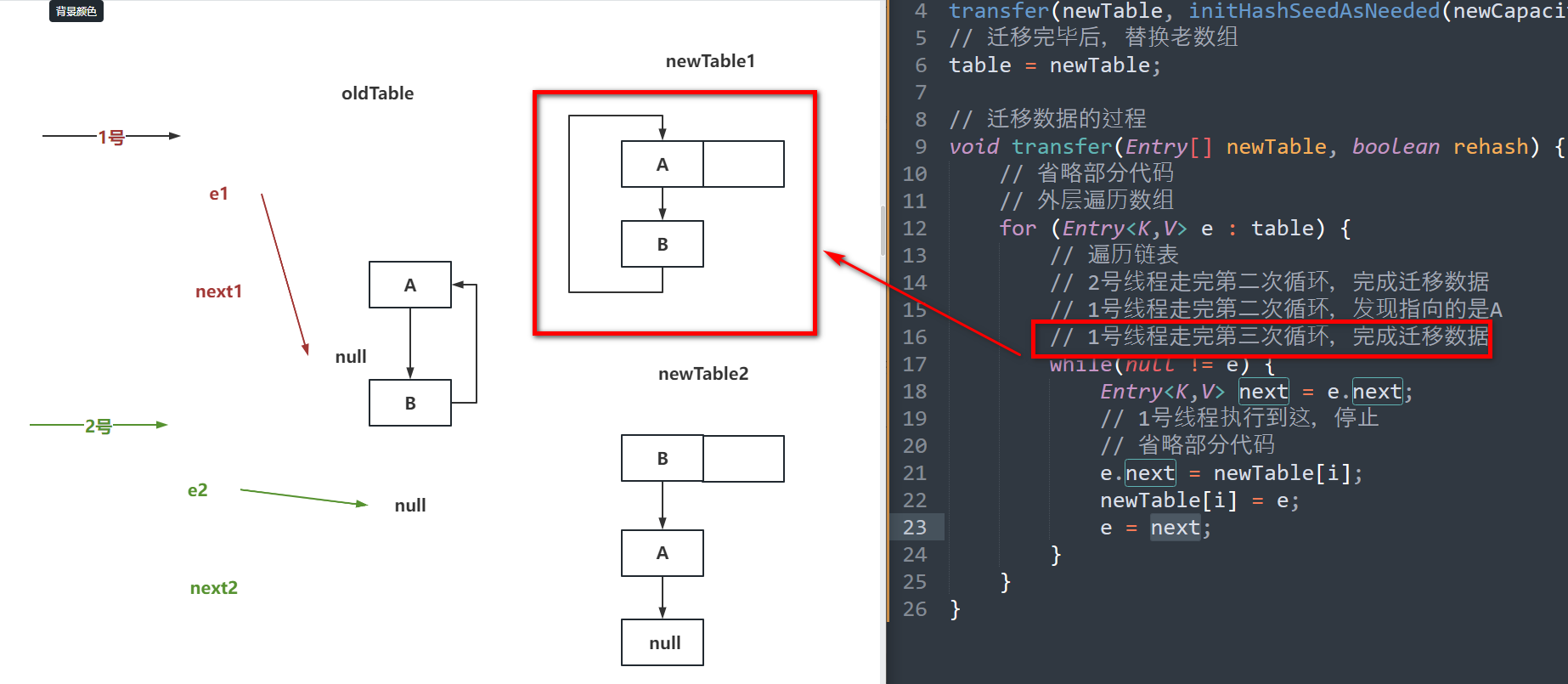Click the comment 遍历链表
Viewport: 1568px width, 684px height.
point(1114,255)
